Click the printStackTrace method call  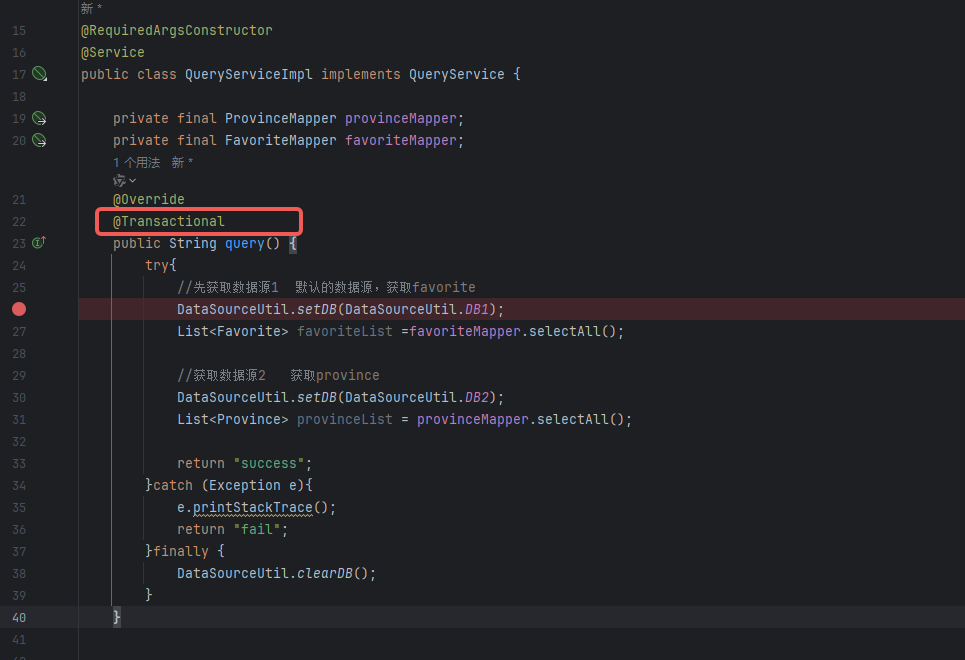pos(252,507)
